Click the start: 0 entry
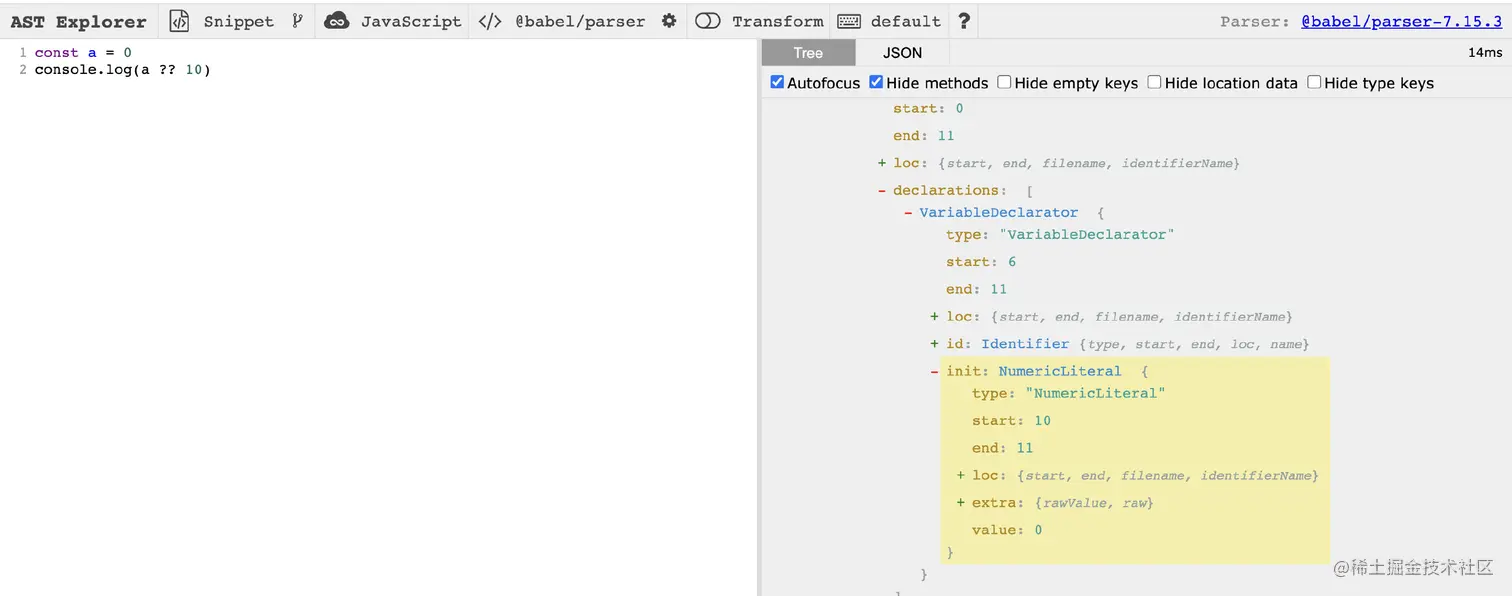Viewport: 1512px width, 596px height. pyautogui.click(x=928, y=108)
